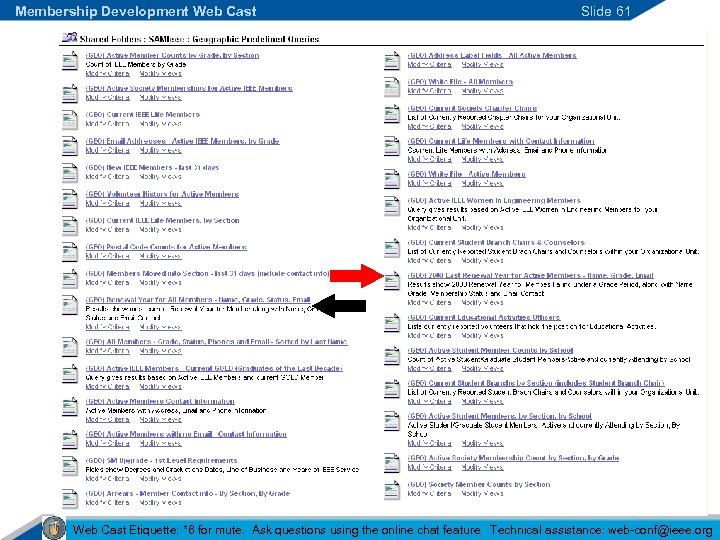This screenshot has height=540, width=720.
Task: Open Current Educational Activities Officers link
Action: coord(484,318)
